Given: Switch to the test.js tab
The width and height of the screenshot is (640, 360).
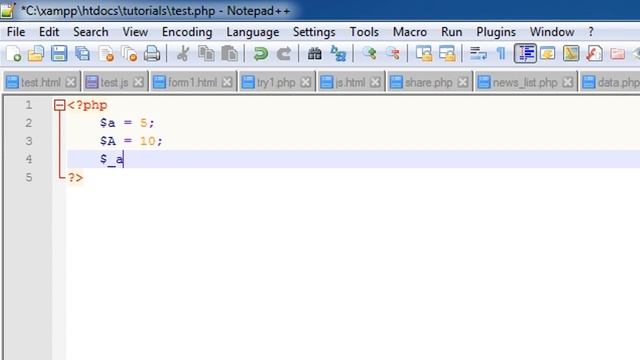Looking at the screenshot, I should point(114,82).
